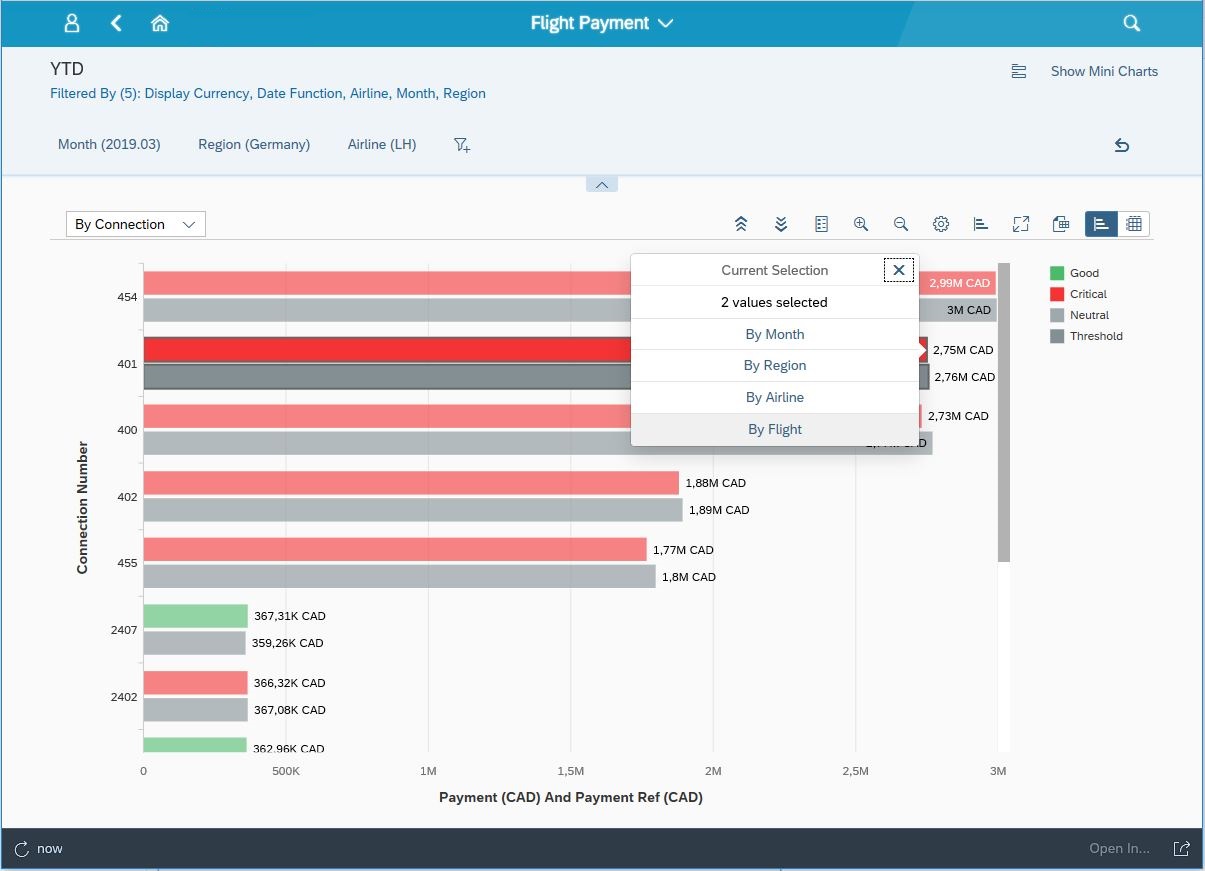Viewport: 1205px width, 871px height.
Task: Sort the chart bars
Action: pyautogui.click(x=981, y=223)
